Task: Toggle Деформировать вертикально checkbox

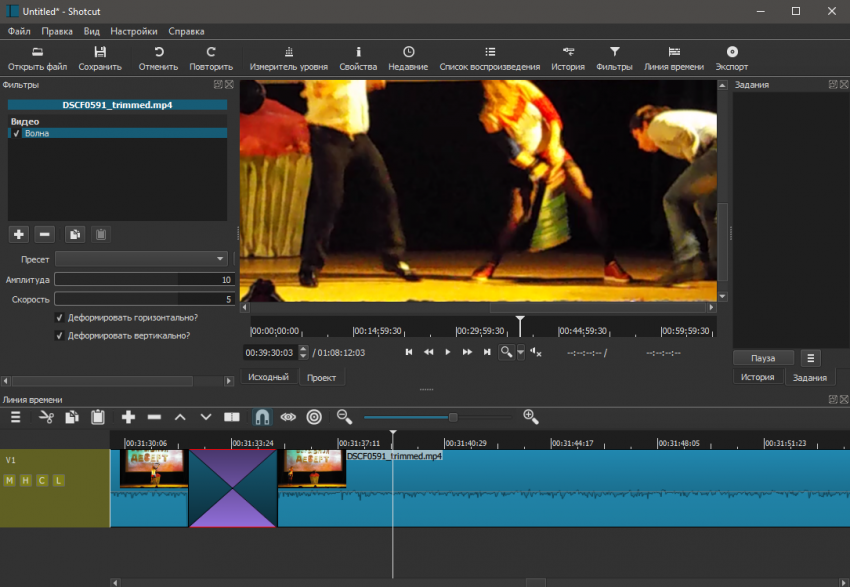Action: coord(60,336)
